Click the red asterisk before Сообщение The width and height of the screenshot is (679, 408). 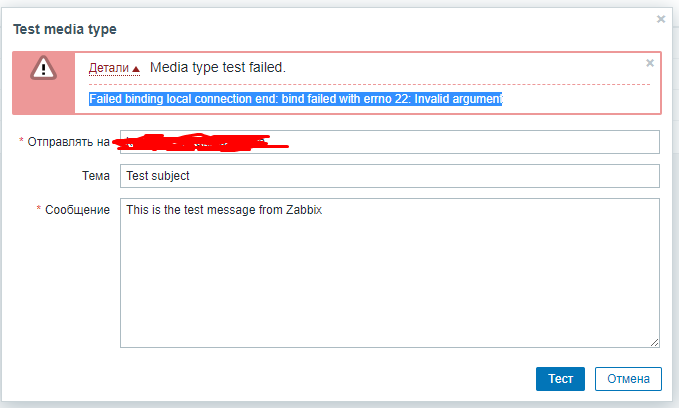click(39, 208)
